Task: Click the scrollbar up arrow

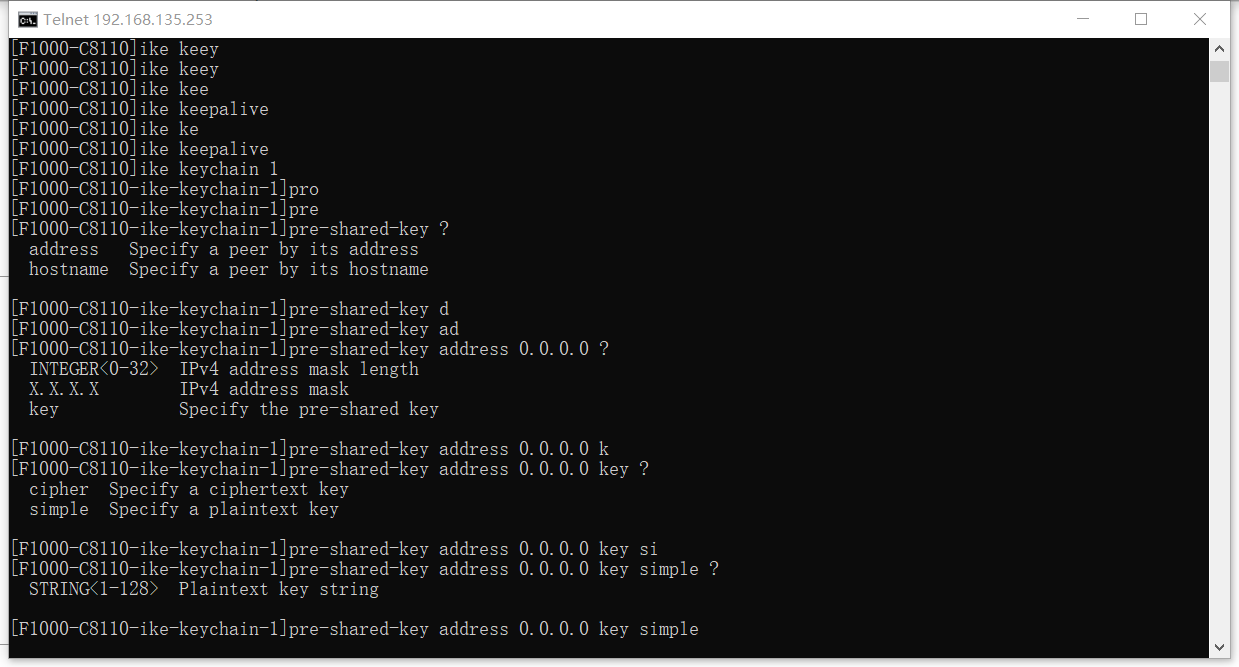Action: 1219,48
